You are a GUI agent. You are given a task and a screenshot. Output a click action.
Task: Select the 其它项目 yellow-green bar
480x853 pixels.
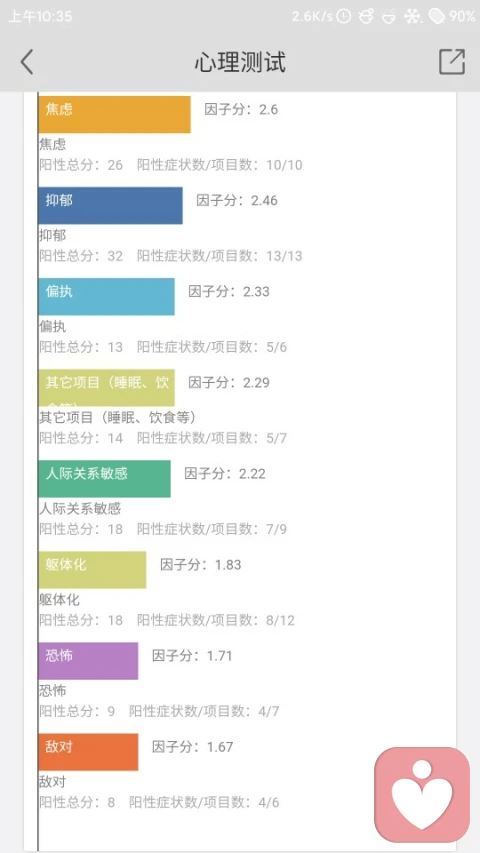point(107,388)
